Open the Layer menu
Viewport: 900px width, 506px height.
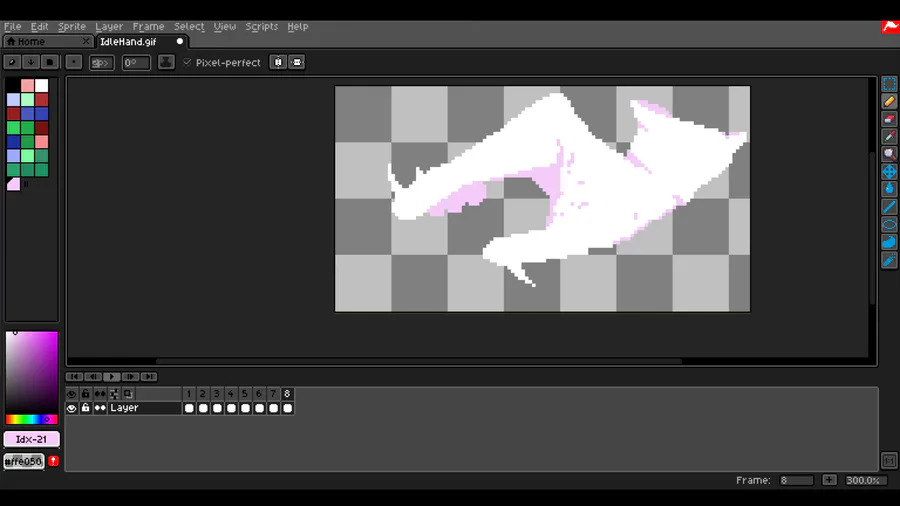[109, 26]
